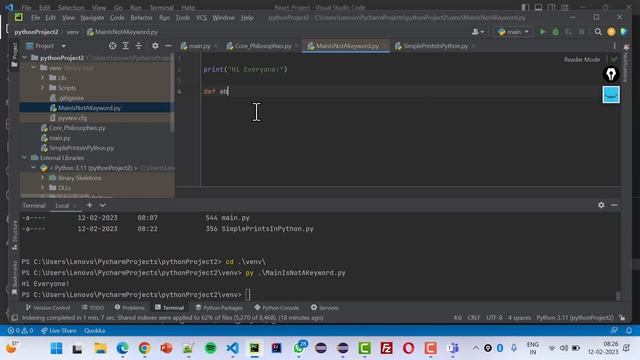
Task: Open the Python Console tool window
Action: 277,308
